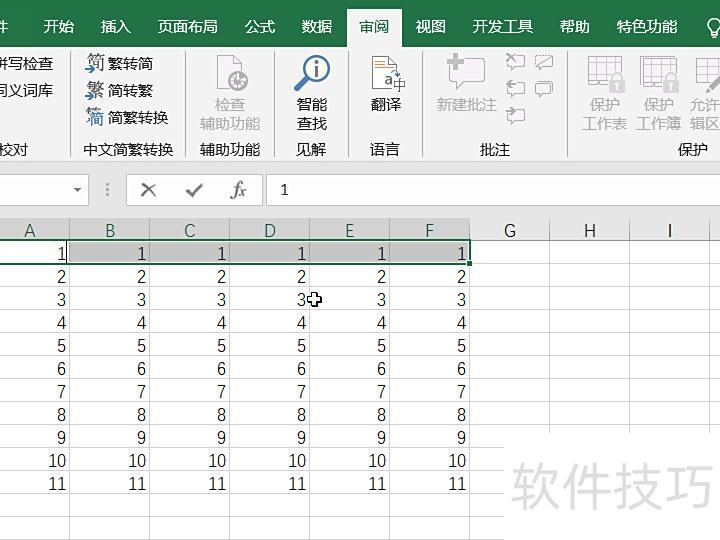Click the Spelling Check button

[26, 63]
